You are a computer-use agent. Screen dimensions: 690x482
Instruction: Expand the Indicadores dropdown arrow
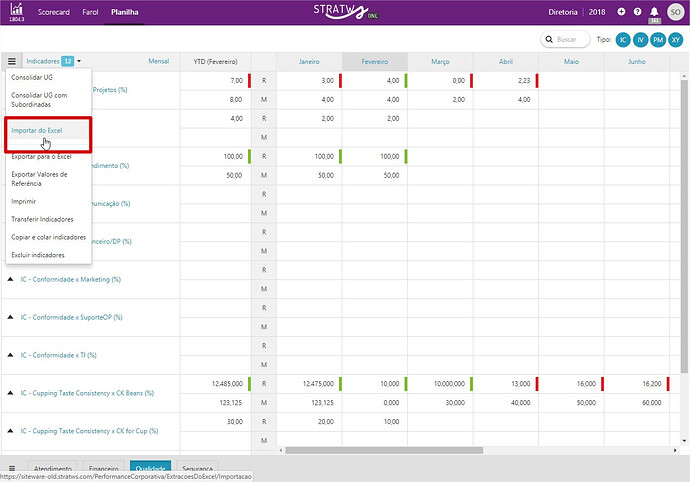[79, 61]
